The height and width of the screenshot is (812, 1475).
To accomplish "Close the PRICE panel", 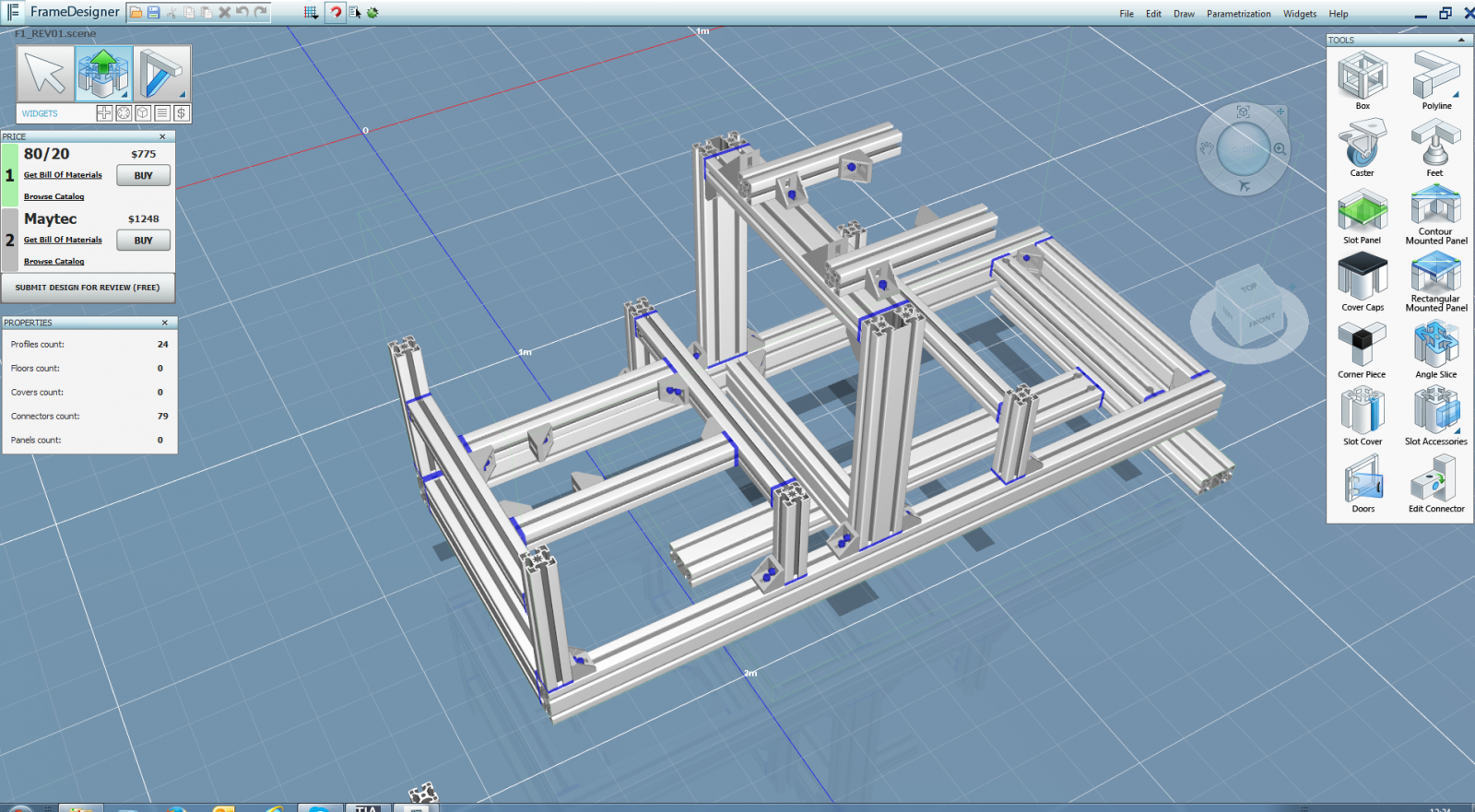I will [162, 136].
